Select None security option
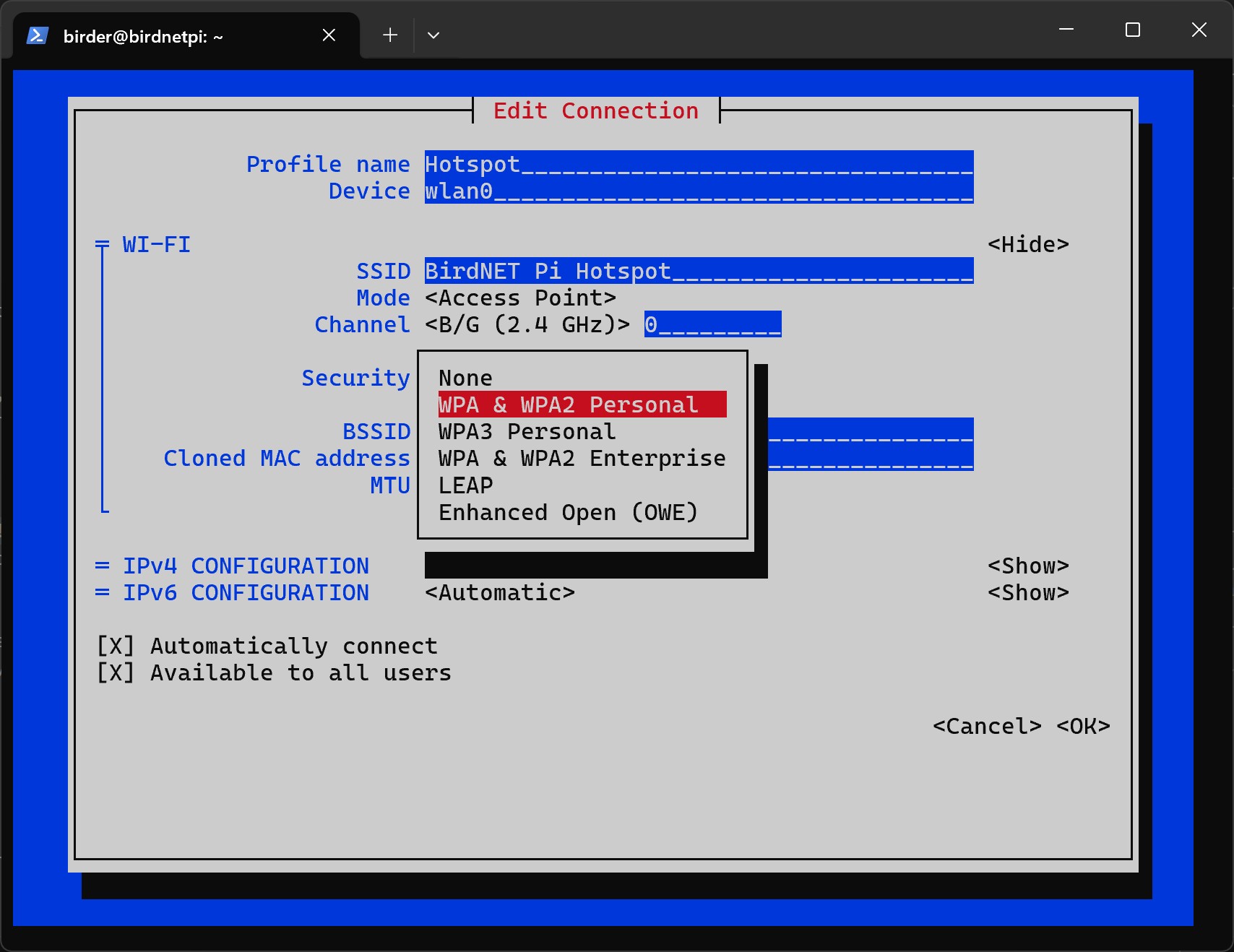 pos(465,378)
